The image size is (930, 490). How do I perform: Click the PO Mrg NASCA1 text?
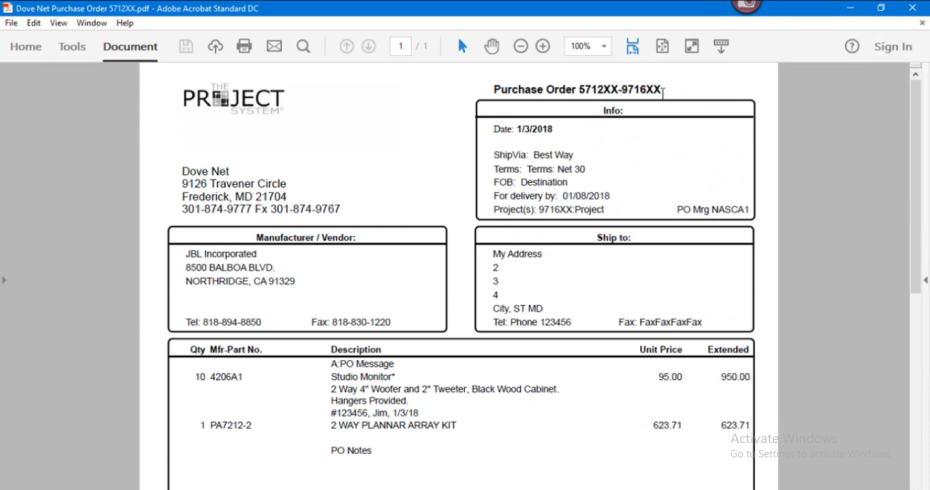[713, 210]
